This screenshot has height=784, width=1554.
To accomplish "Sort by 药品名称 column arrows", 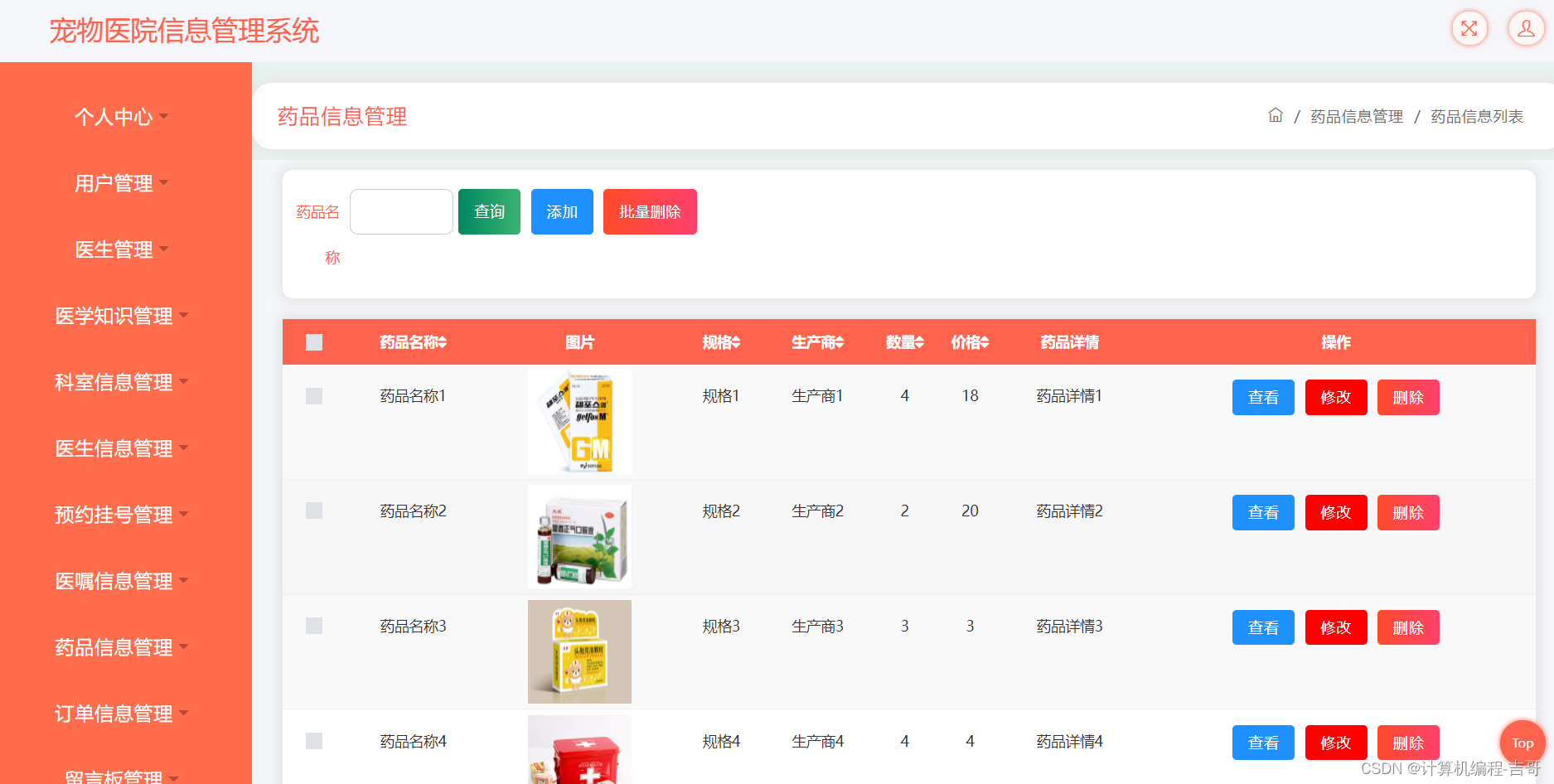I will (442, 342).
